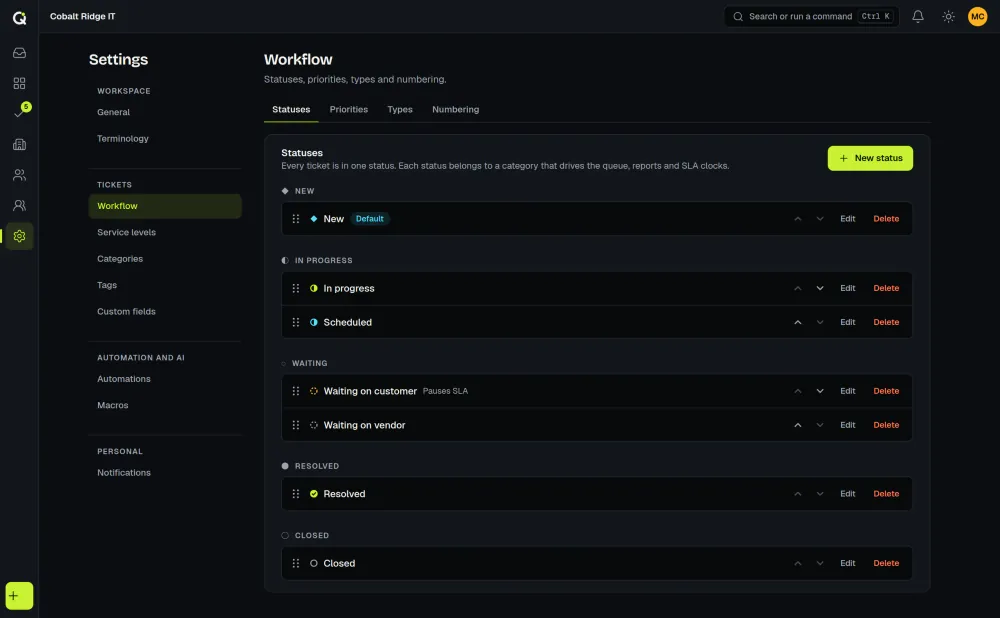Switch to the Numbering tab

click(x=455, y=110)
